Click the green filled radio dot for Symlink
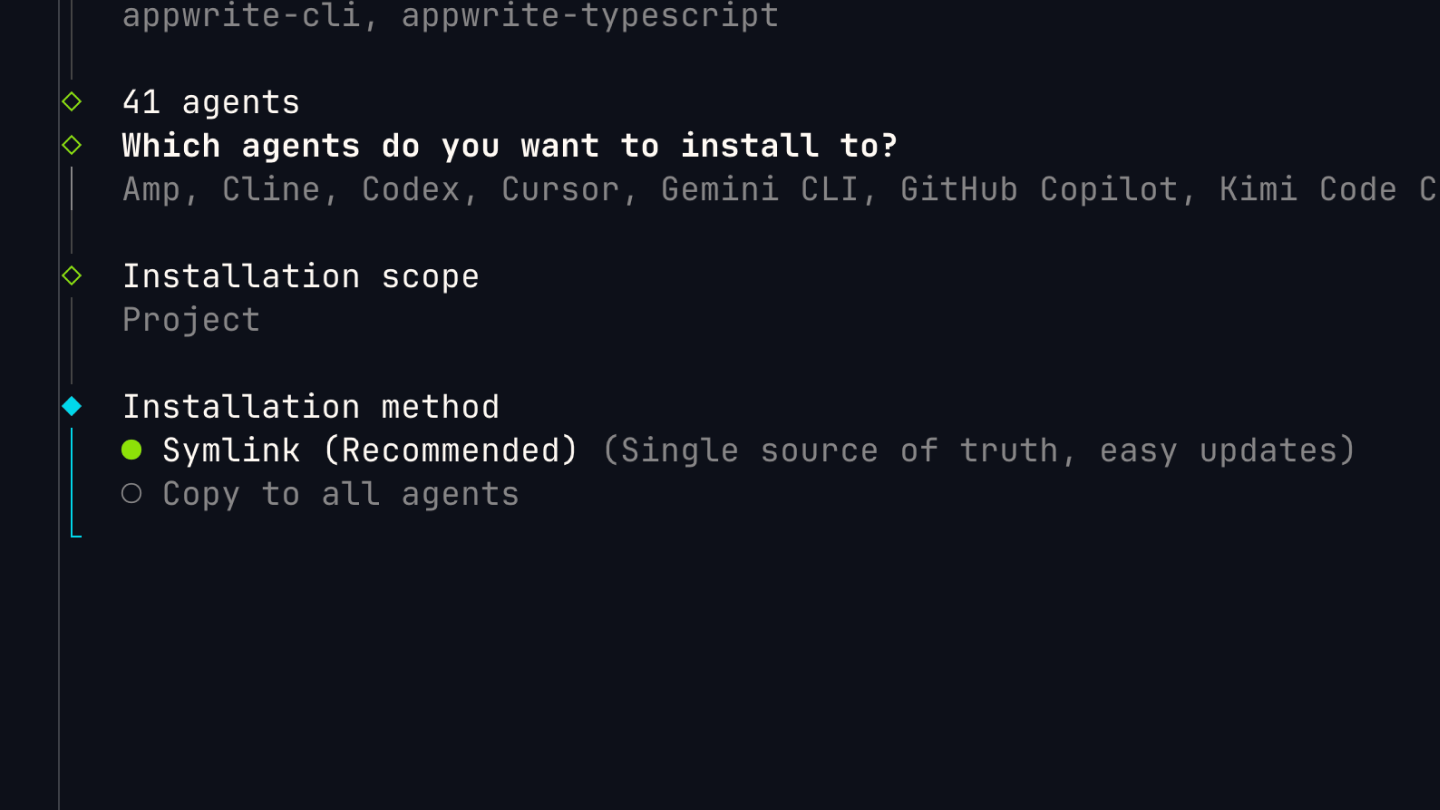 click(x=131, y=449)
